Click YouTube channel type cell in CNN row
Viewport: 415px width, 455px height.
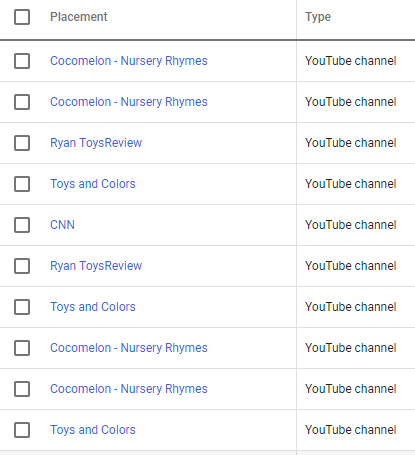pyautogui.click(x=351, y=225)
